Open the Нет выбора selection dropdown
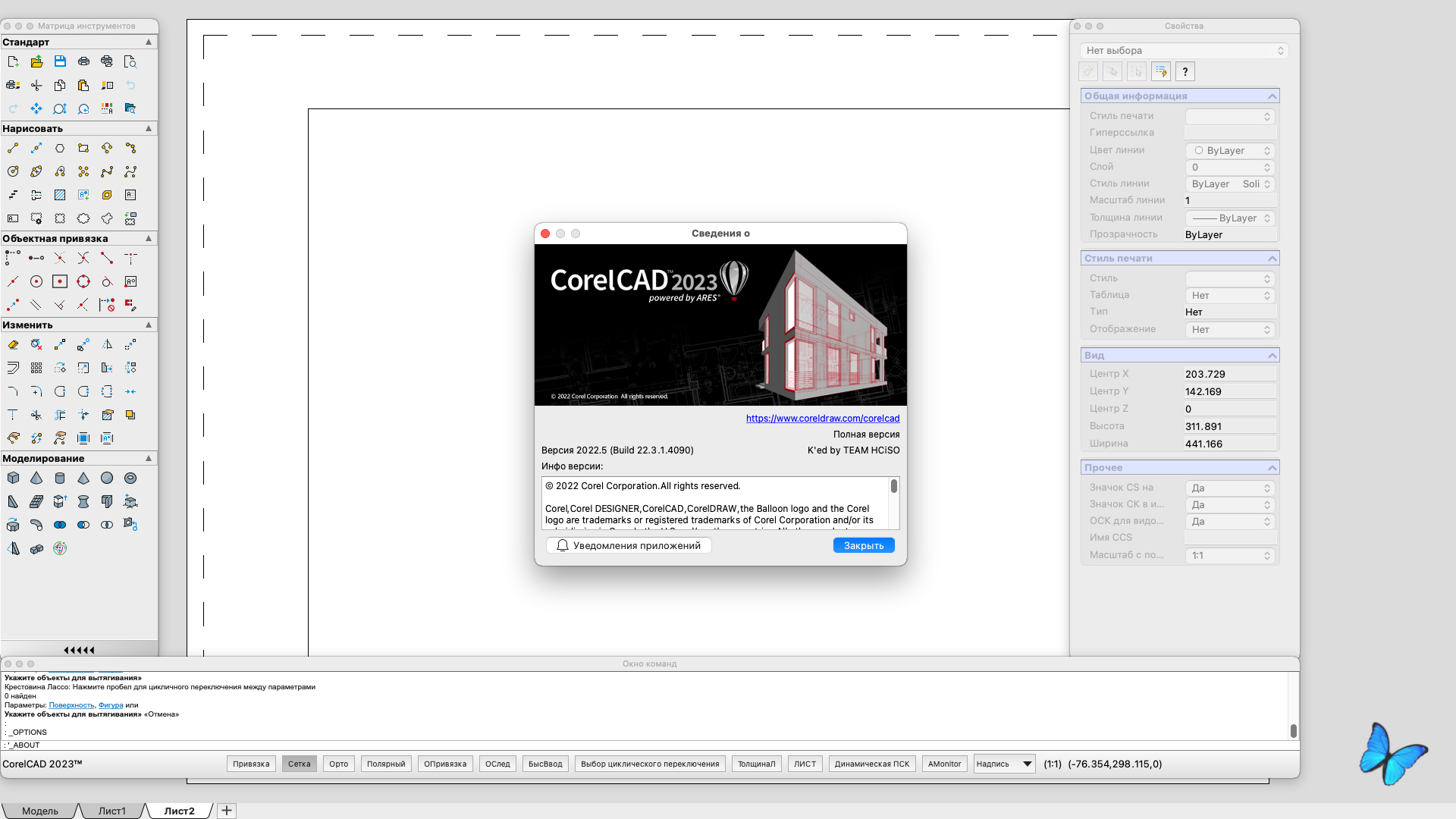Viewport: 1456px width, 819px height. point(1184,51)
